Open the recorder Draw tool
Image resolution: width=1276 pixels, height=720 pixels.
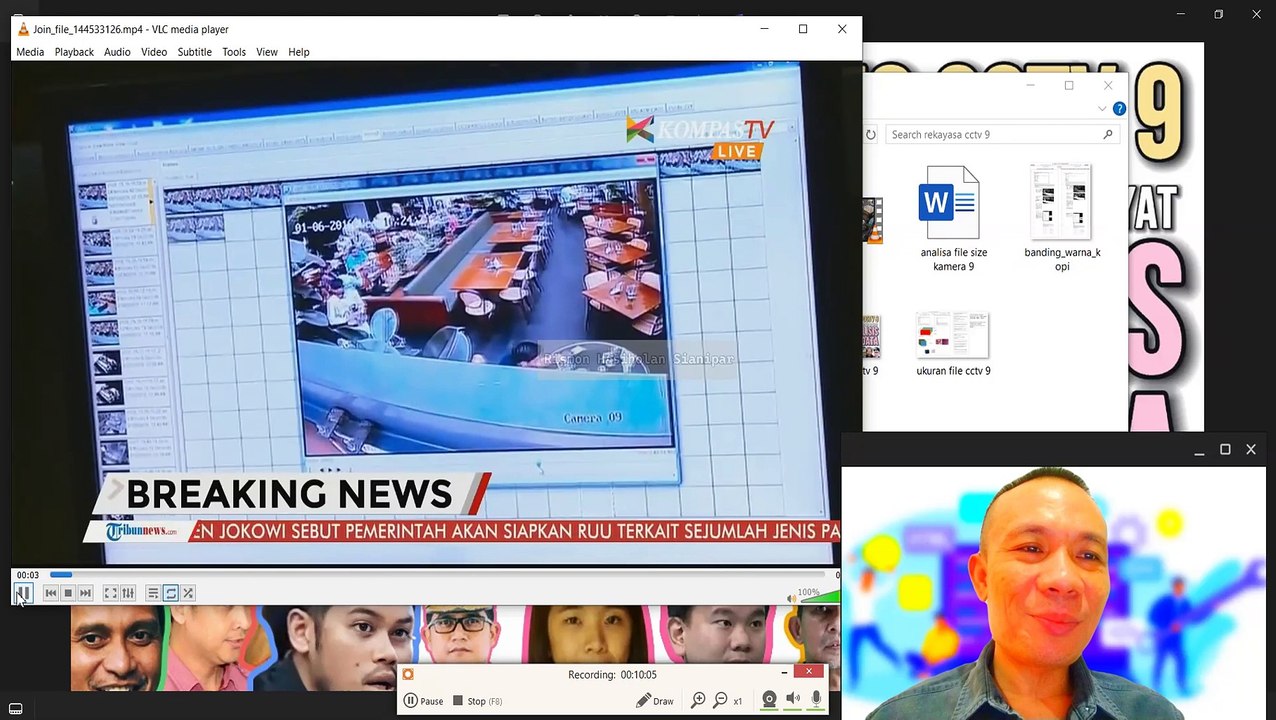click(655, 701)
